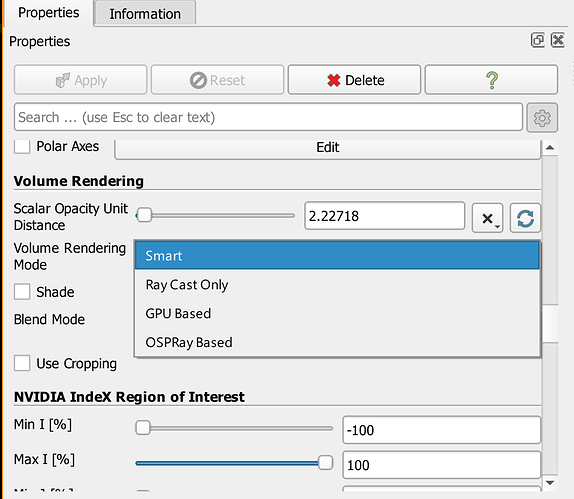The image size is (574, 499).
Task: Click the grayed Reset button
Action: pos(217,80)
